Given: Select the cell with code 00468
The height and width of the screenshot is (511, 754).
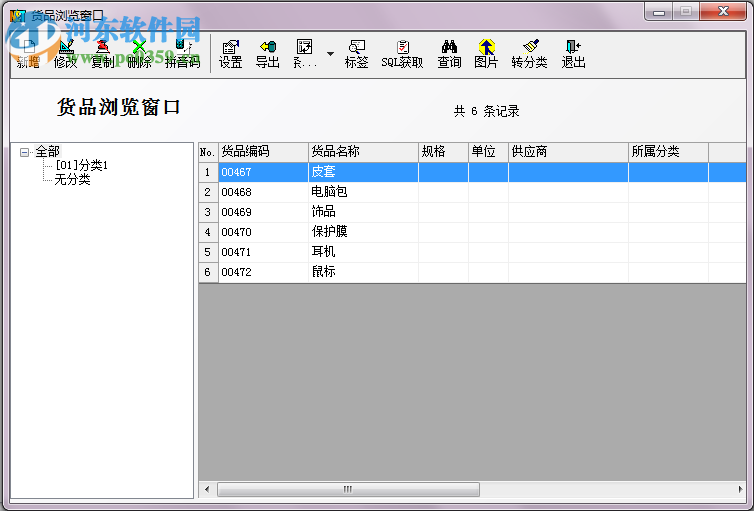Looking at the screenshot, I should click(x=263, y=192).
